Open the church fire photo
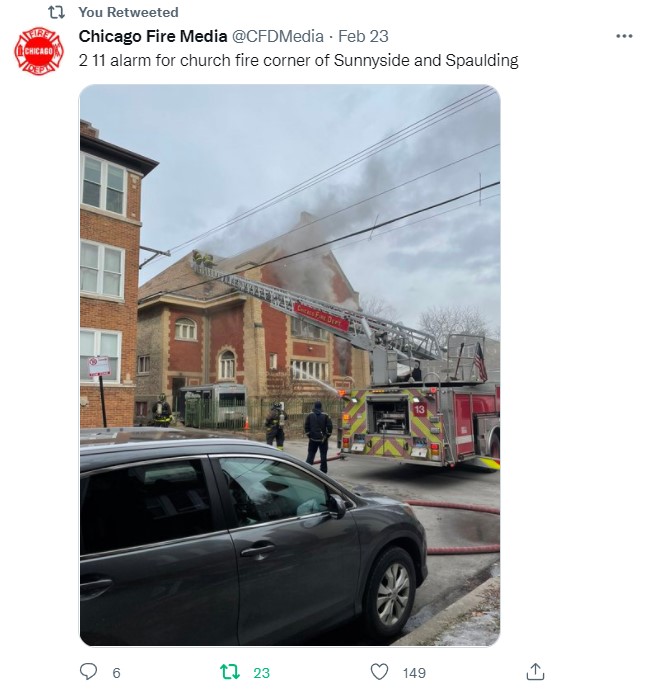Image resolution: width=653 pixels, height=694 pixels. pos(290,365)
